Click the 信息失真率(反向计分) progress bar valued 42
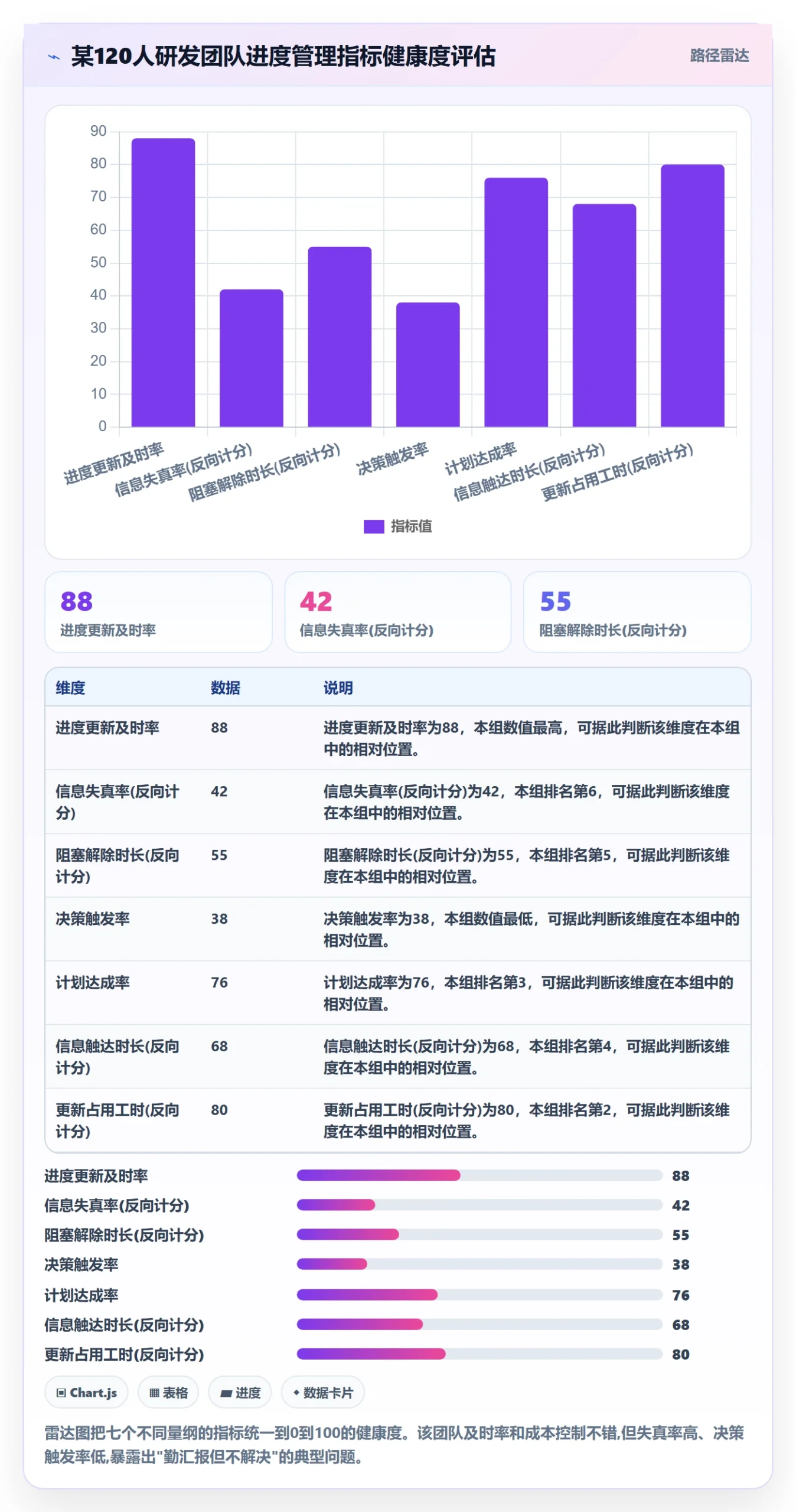The height and width of the screenshot is (1512, 796). click(479, 1205)
